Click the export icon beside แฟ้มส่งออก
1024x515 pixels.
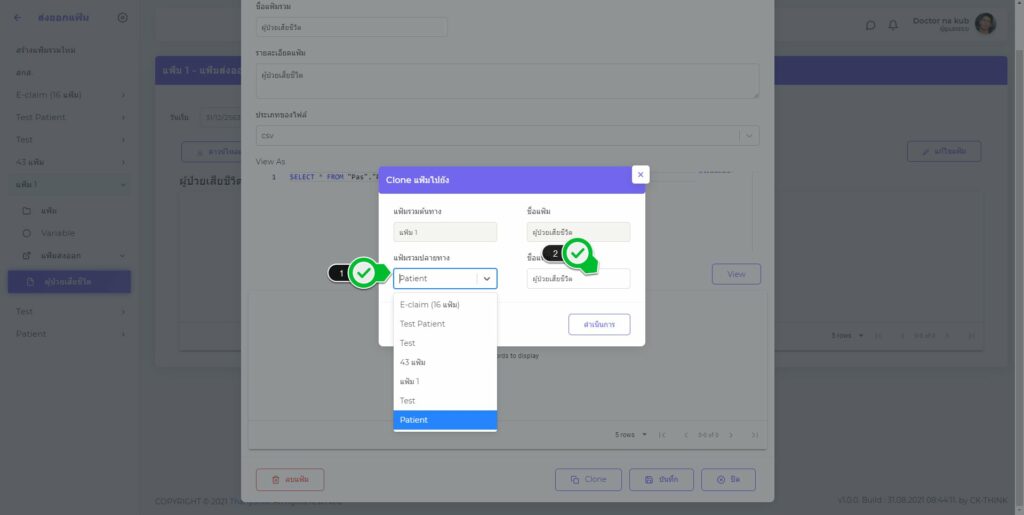(x=27, y=256)
